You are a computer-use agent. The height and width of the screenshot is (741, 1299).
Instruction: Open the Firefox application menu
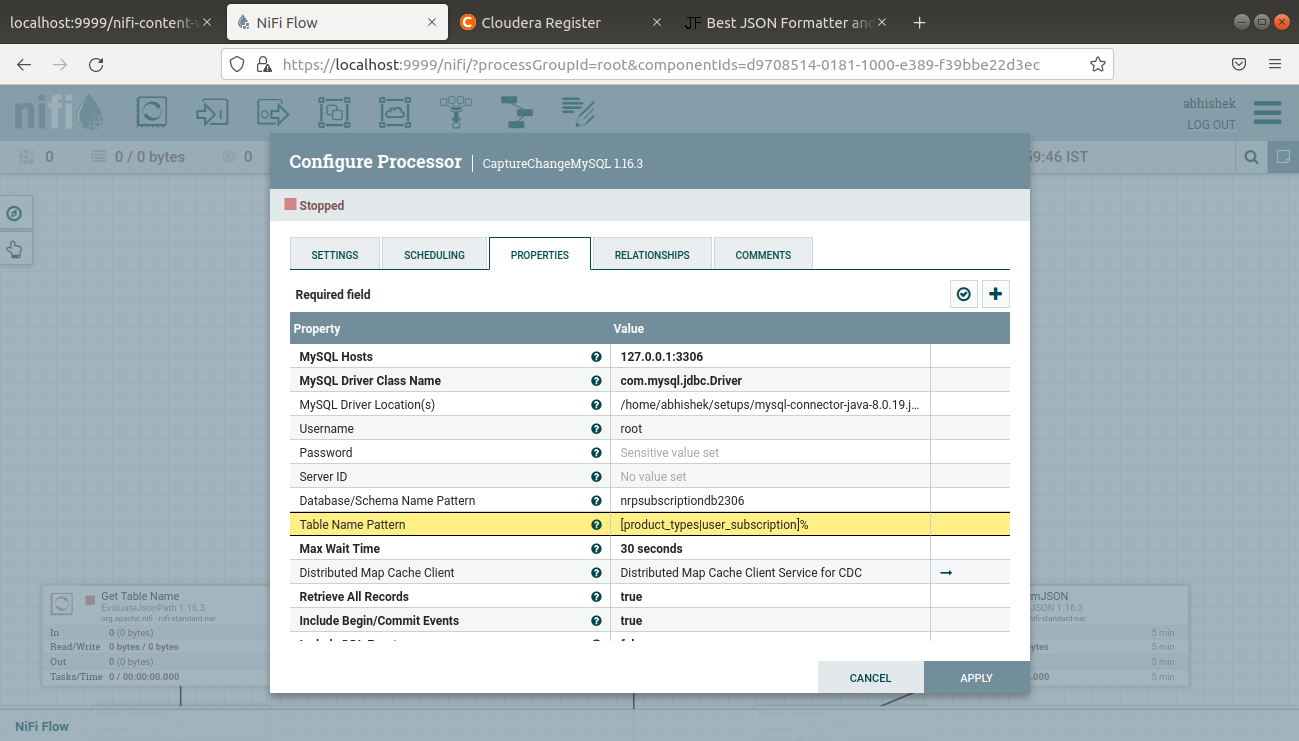pos(1275,63)
